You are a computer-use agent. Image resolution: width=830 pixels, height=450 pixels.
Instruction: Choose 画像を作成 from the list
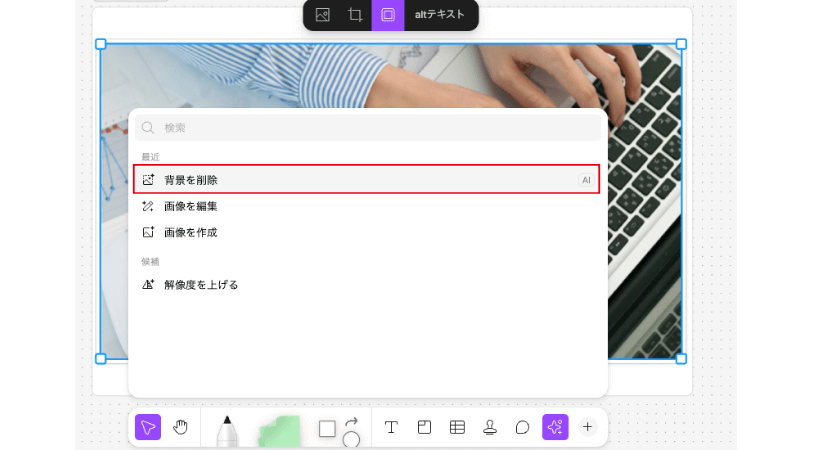coord(366,232)
